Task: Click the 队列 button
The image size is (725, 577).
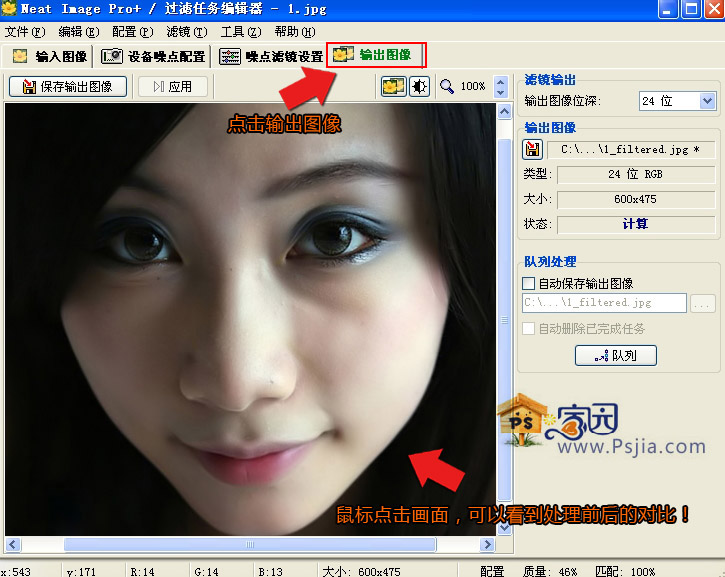Action: coord(615,355)
